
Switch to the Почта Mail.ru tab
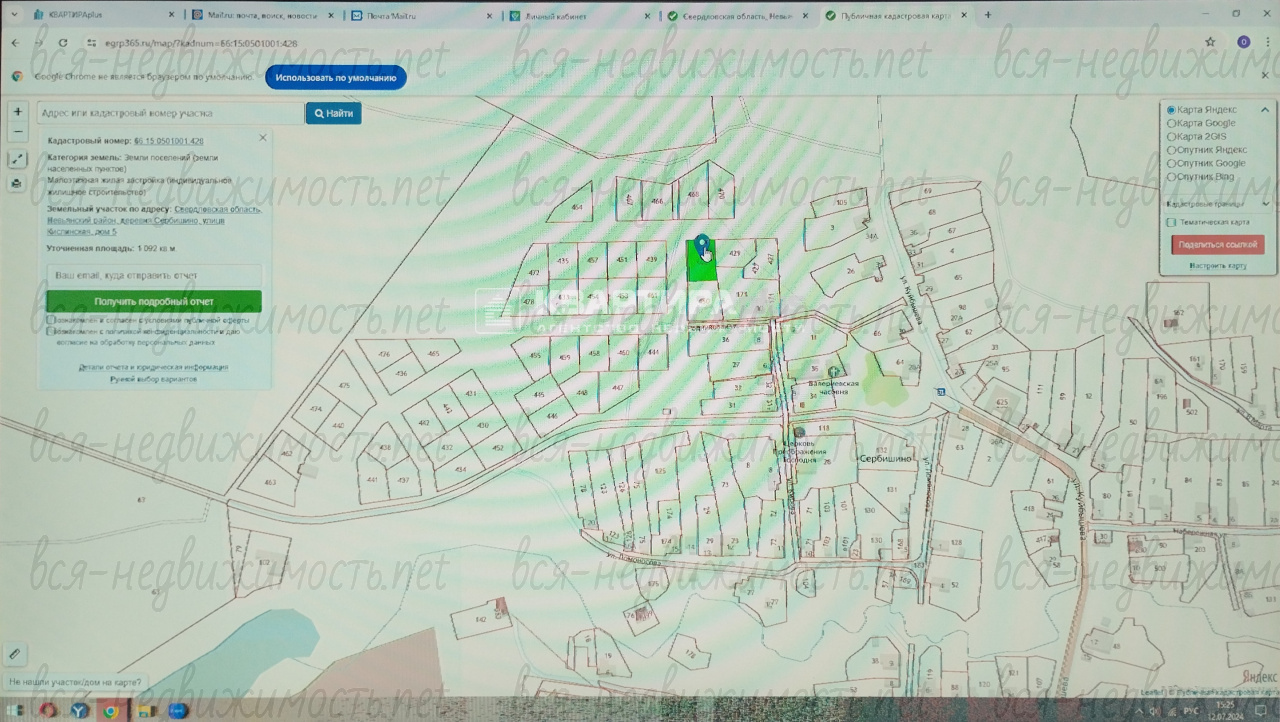point(420,15)
